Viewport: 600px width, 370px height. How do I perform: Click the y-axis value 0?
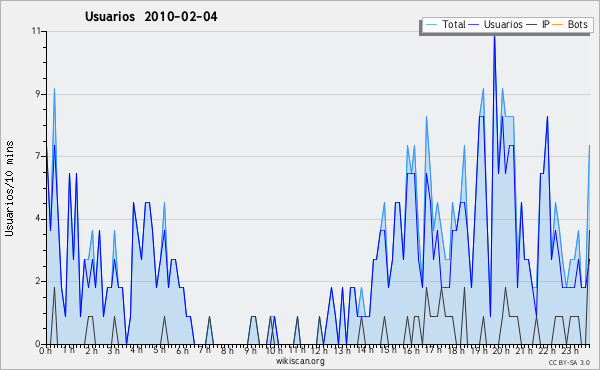tap(38, 344)
